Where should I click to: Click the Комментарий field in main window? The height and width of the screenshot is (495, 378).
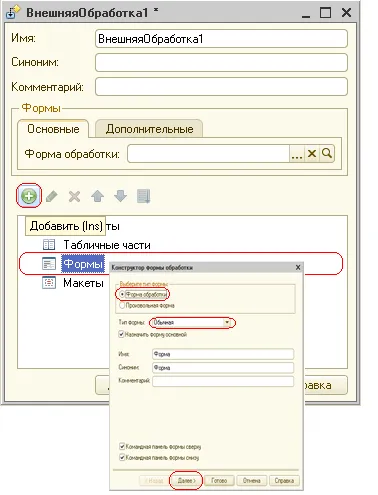[221, 87]
